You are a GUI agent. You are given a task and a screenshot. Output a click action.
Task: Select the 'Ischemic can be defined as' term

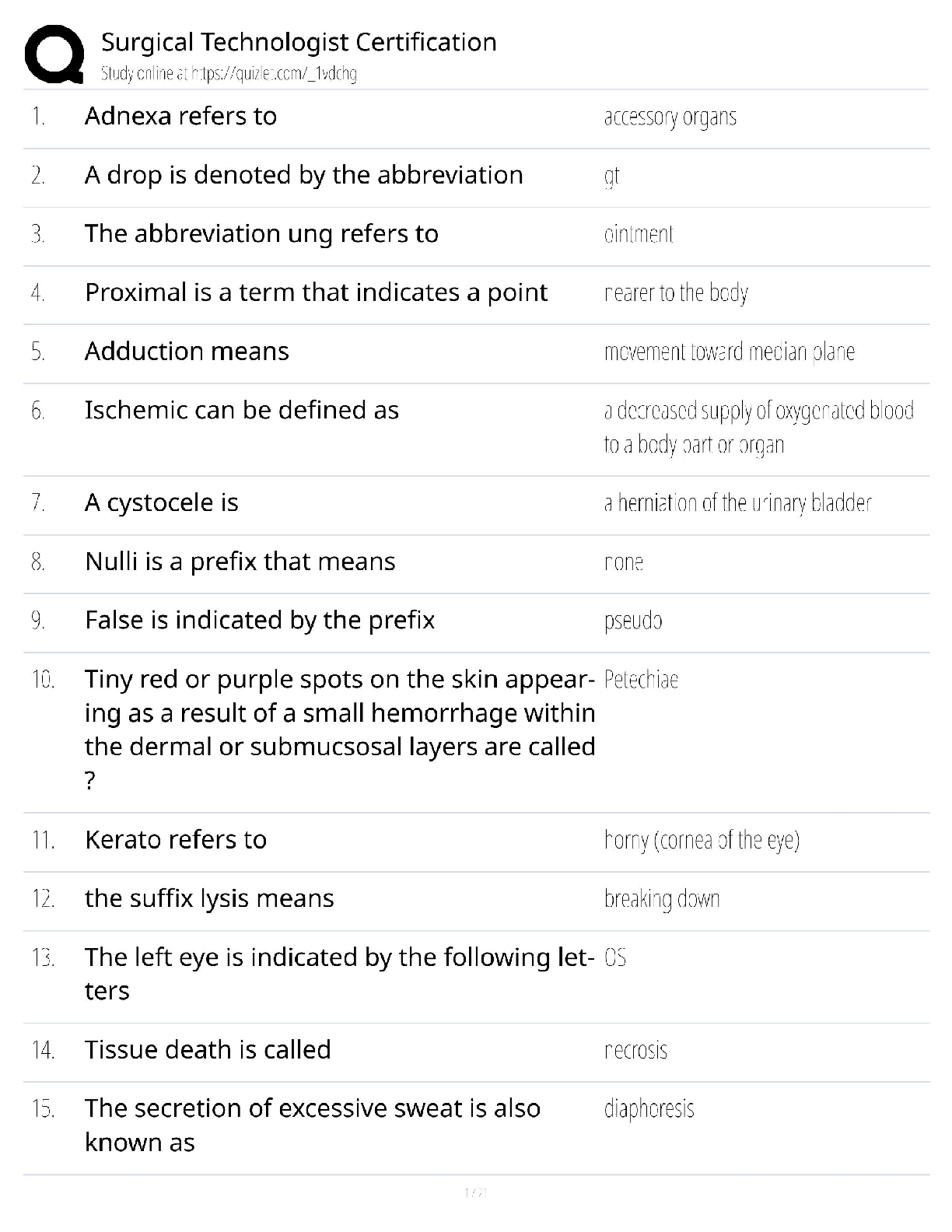click(x=241, y=410)
